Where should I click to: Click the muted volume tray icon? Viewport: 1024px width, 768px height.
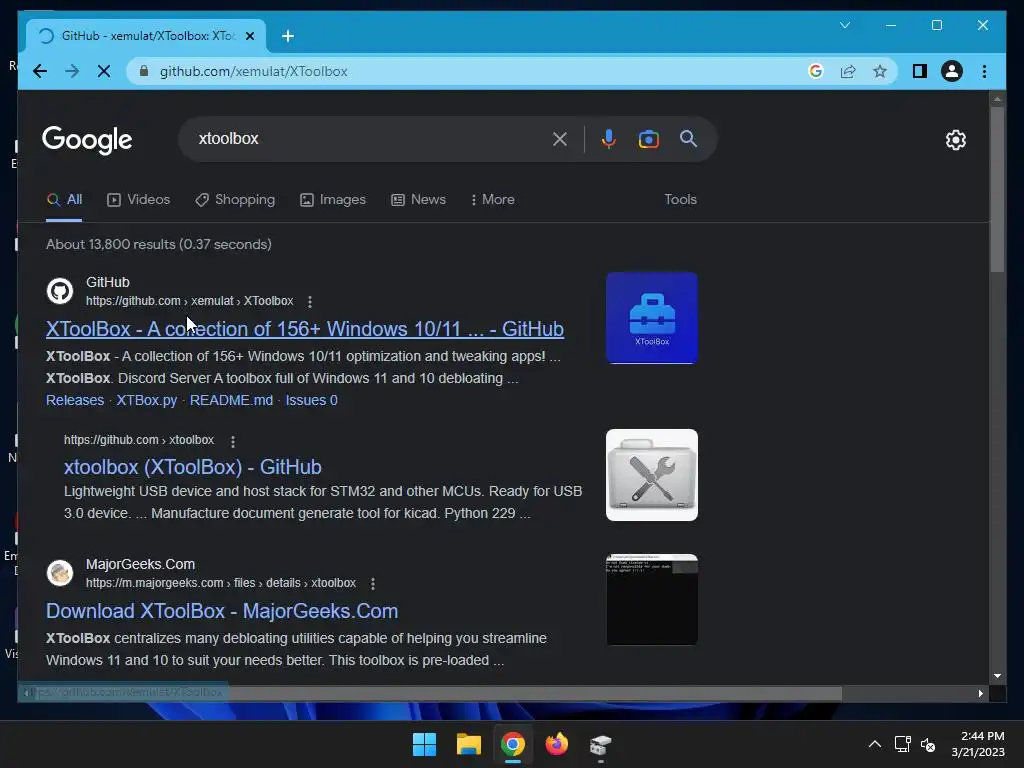[928, 744]
